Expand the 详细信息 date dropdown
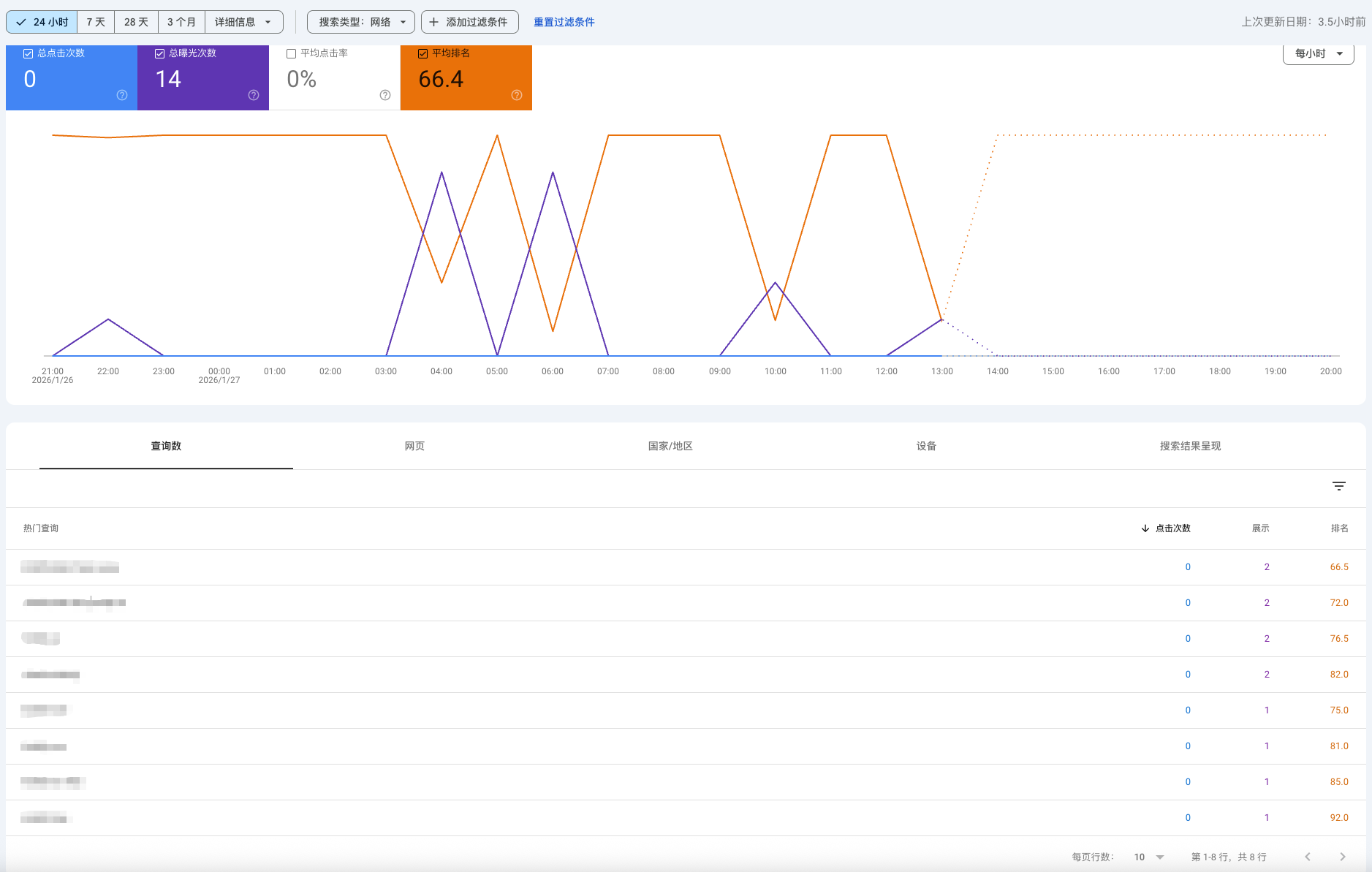 click(243, 22)
